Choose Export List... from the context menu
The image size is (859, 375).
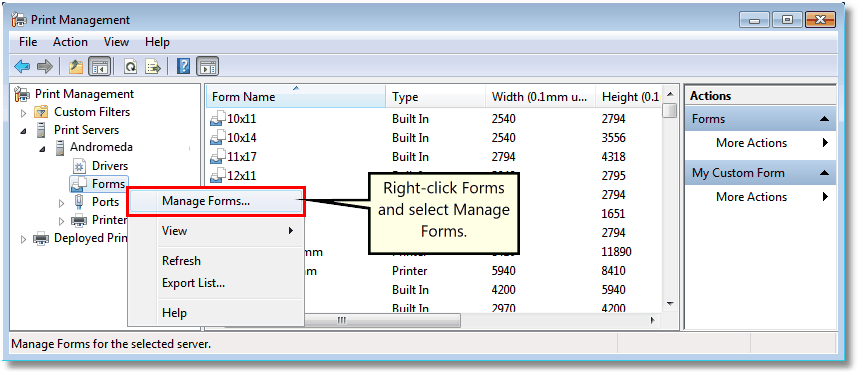tap(216, 283)
